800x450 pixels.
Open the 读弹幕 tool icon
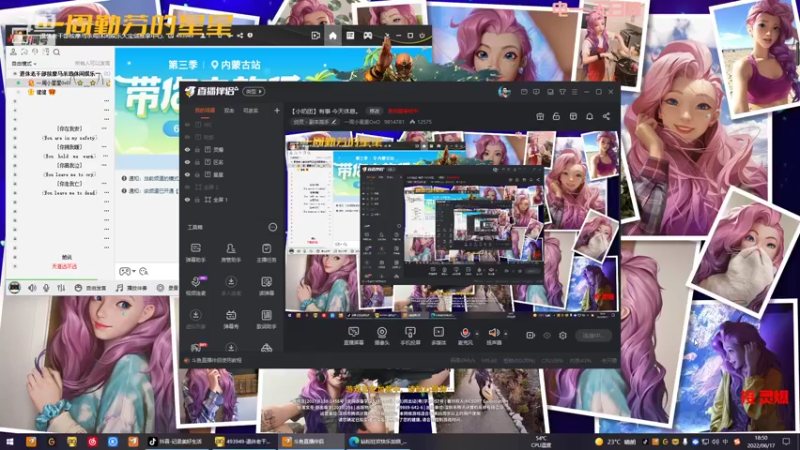(266, 286)
